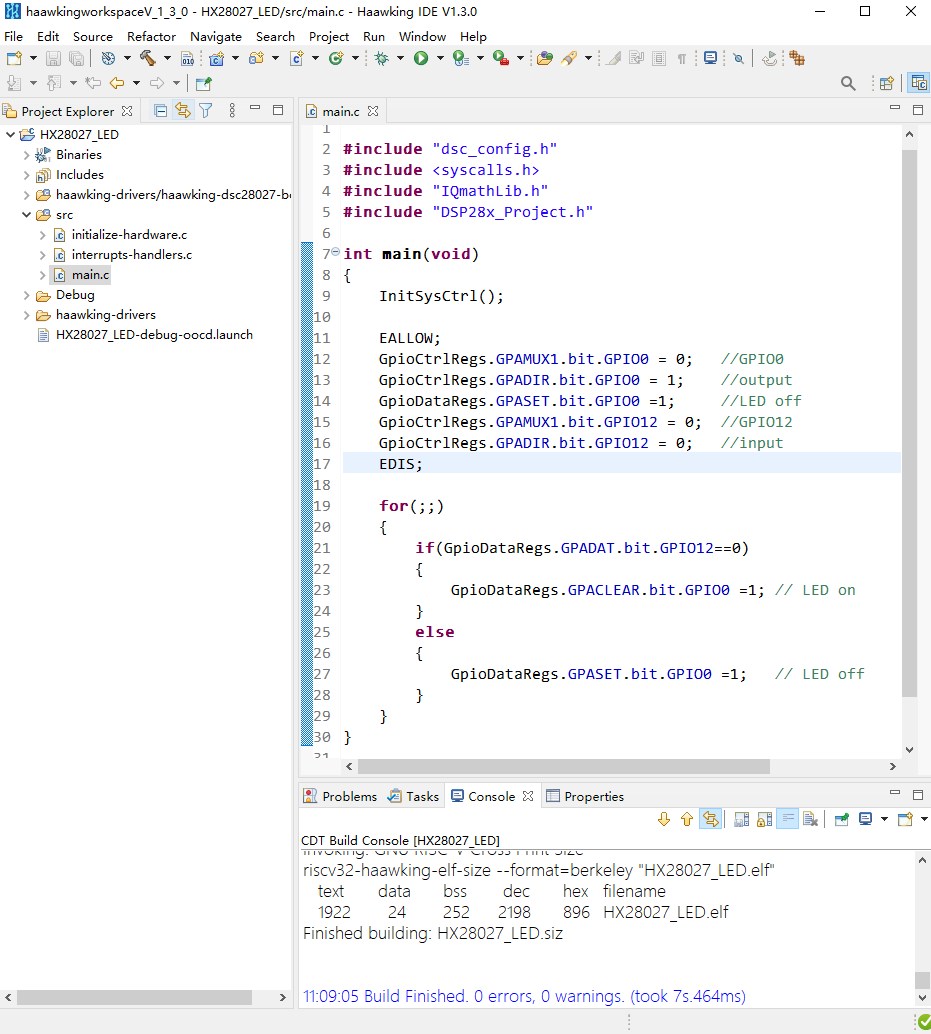Open Project Explorer view menu dots

pyautogui.click(x=232, y=111)
